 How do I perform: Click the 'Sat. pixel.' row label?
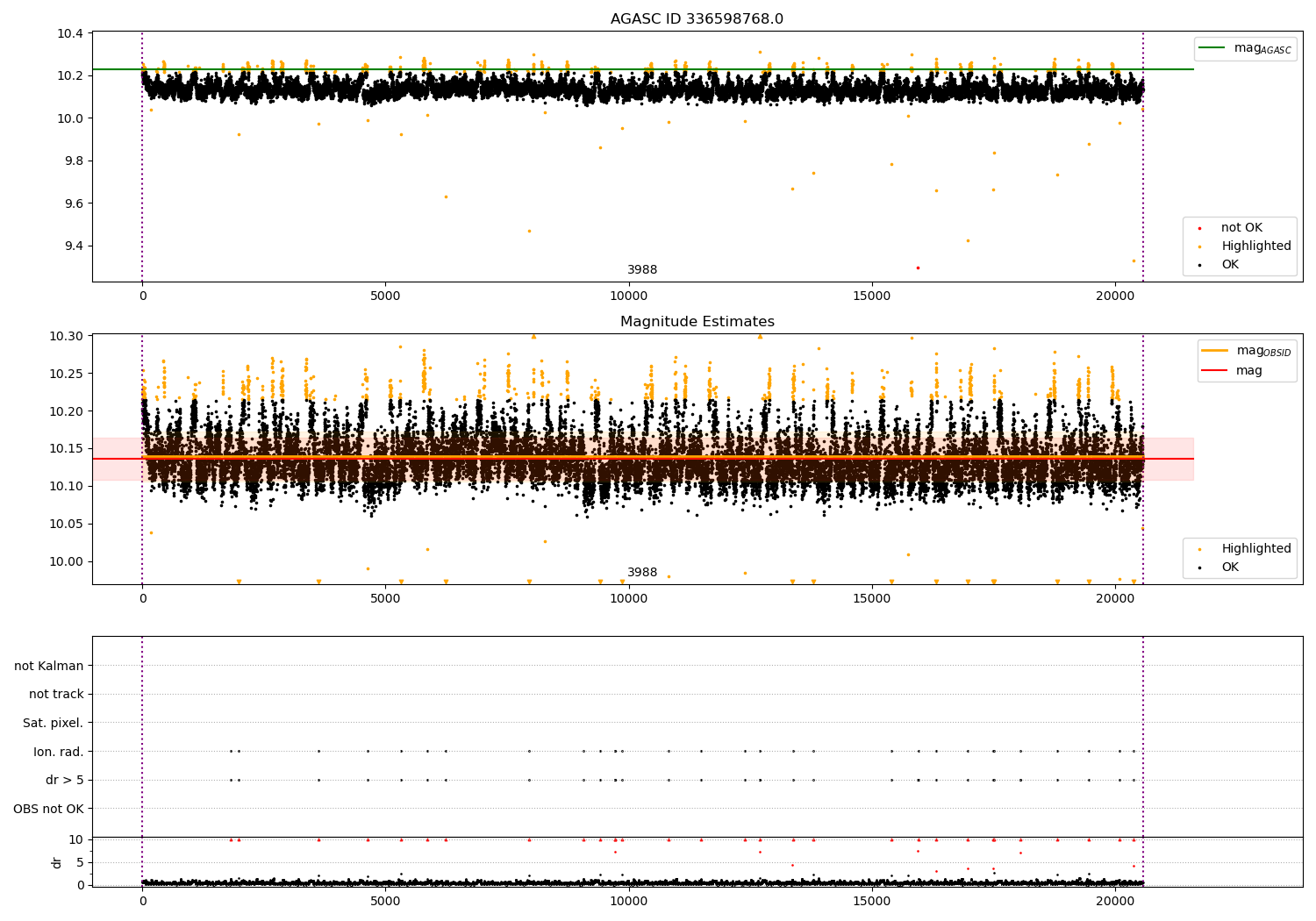click(x=54, y=723)
